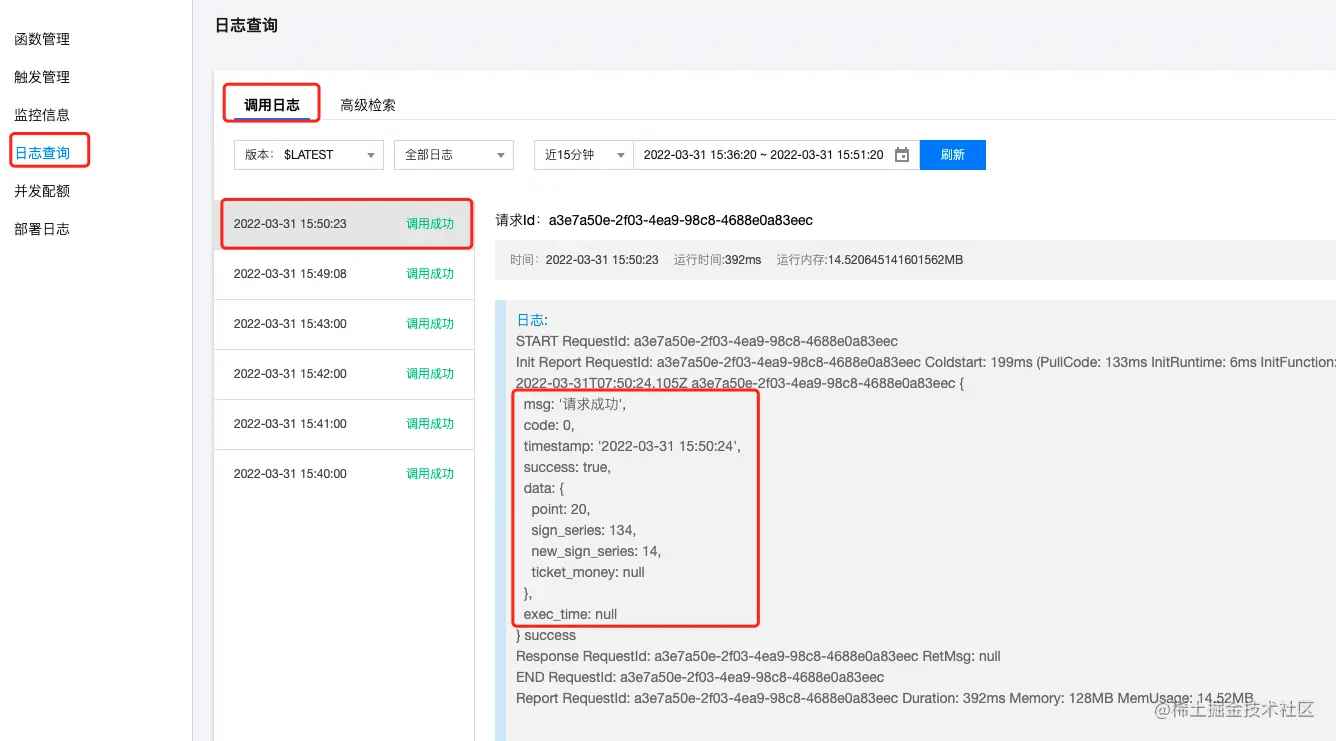Click the 日志查询 page title
1336x741 pixels.
246,25
